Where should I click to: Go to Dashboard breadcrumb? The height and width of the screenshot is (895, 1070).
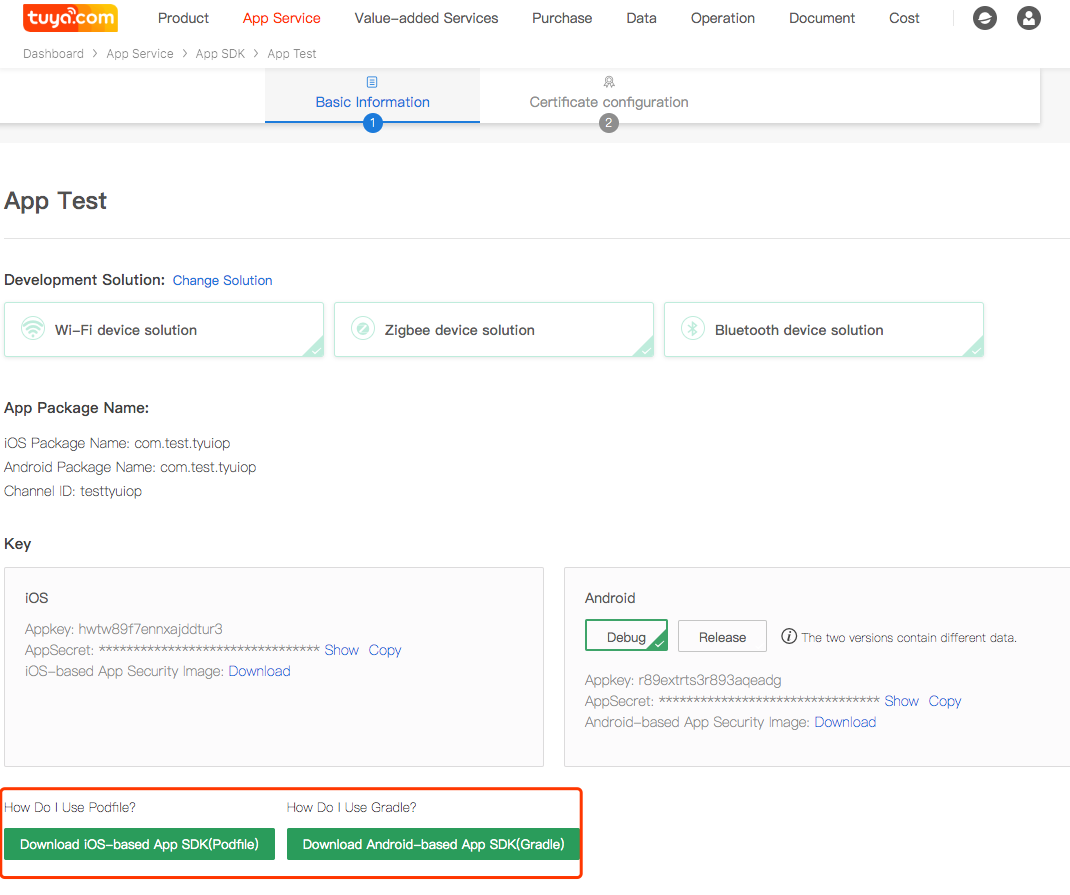(x=53, y=54)
